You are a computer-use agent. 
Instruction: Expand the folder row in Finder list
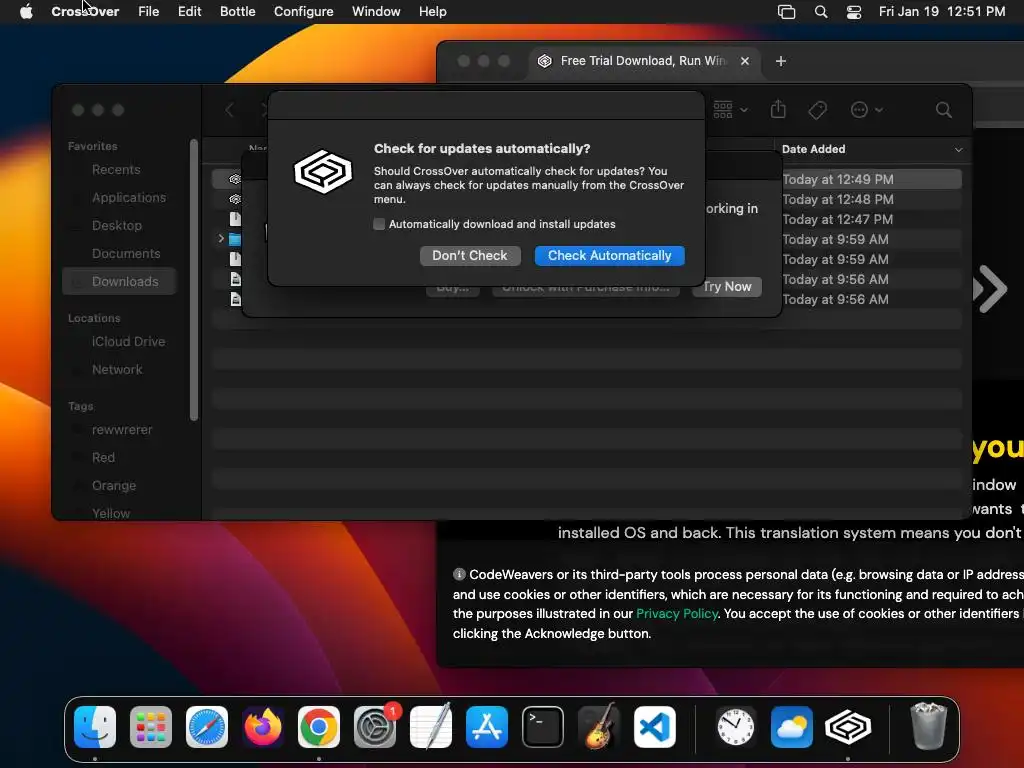pos(221,238)
